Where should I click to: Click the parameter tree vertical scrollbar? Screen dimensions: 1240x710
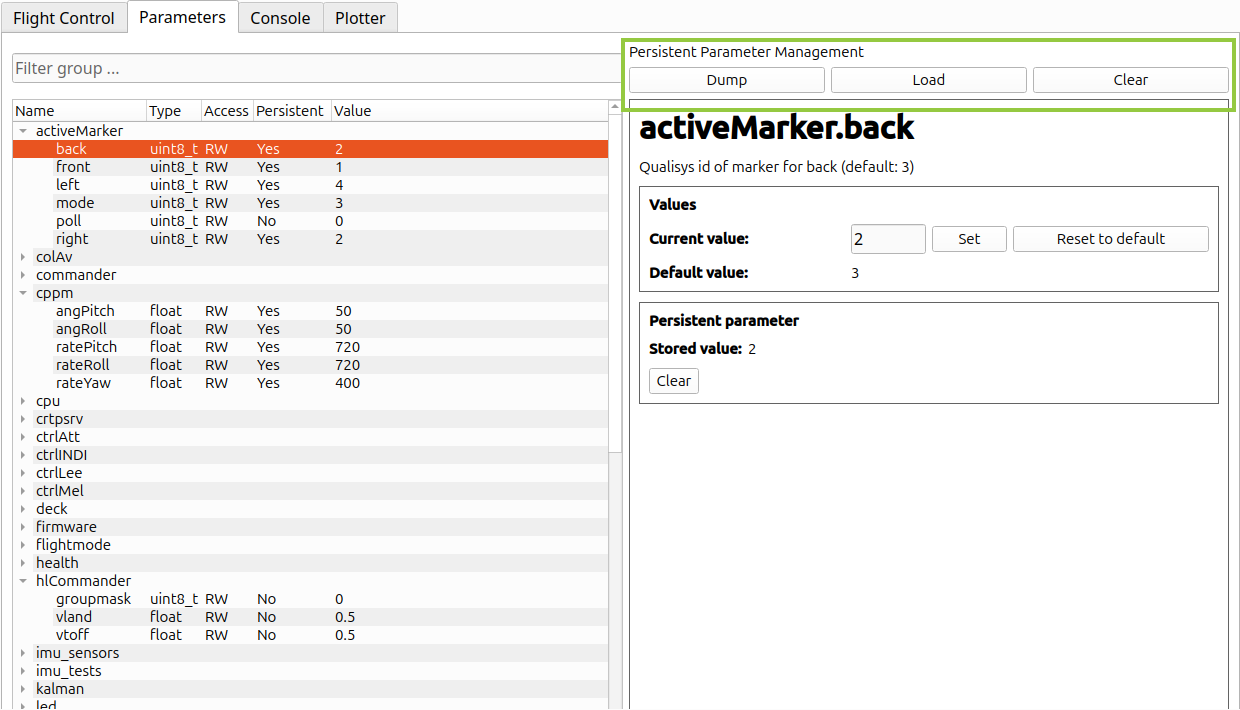tap(615, 283)
